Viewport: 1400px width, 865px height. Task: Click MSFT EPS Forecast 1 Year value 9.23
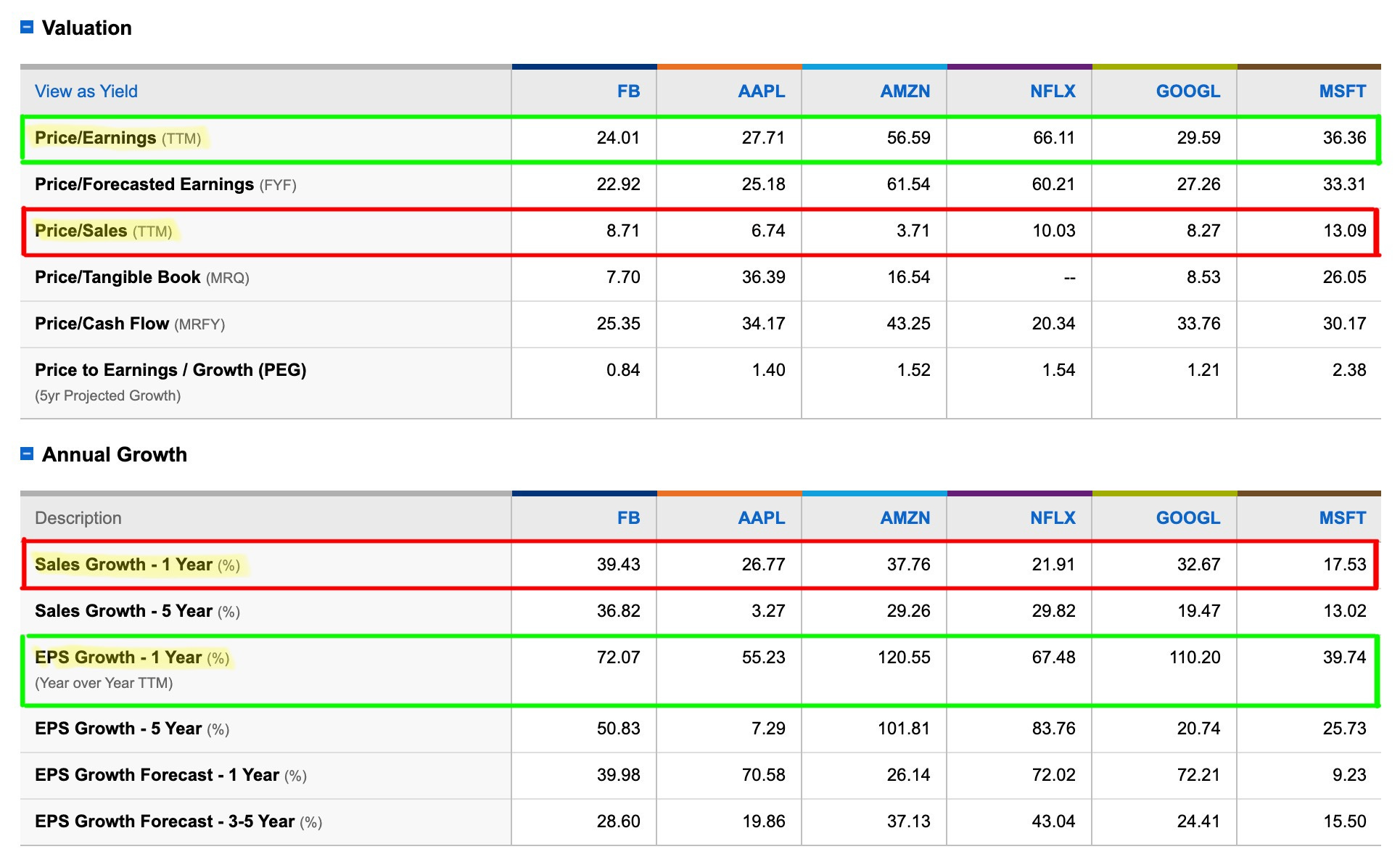point(1349,775)
